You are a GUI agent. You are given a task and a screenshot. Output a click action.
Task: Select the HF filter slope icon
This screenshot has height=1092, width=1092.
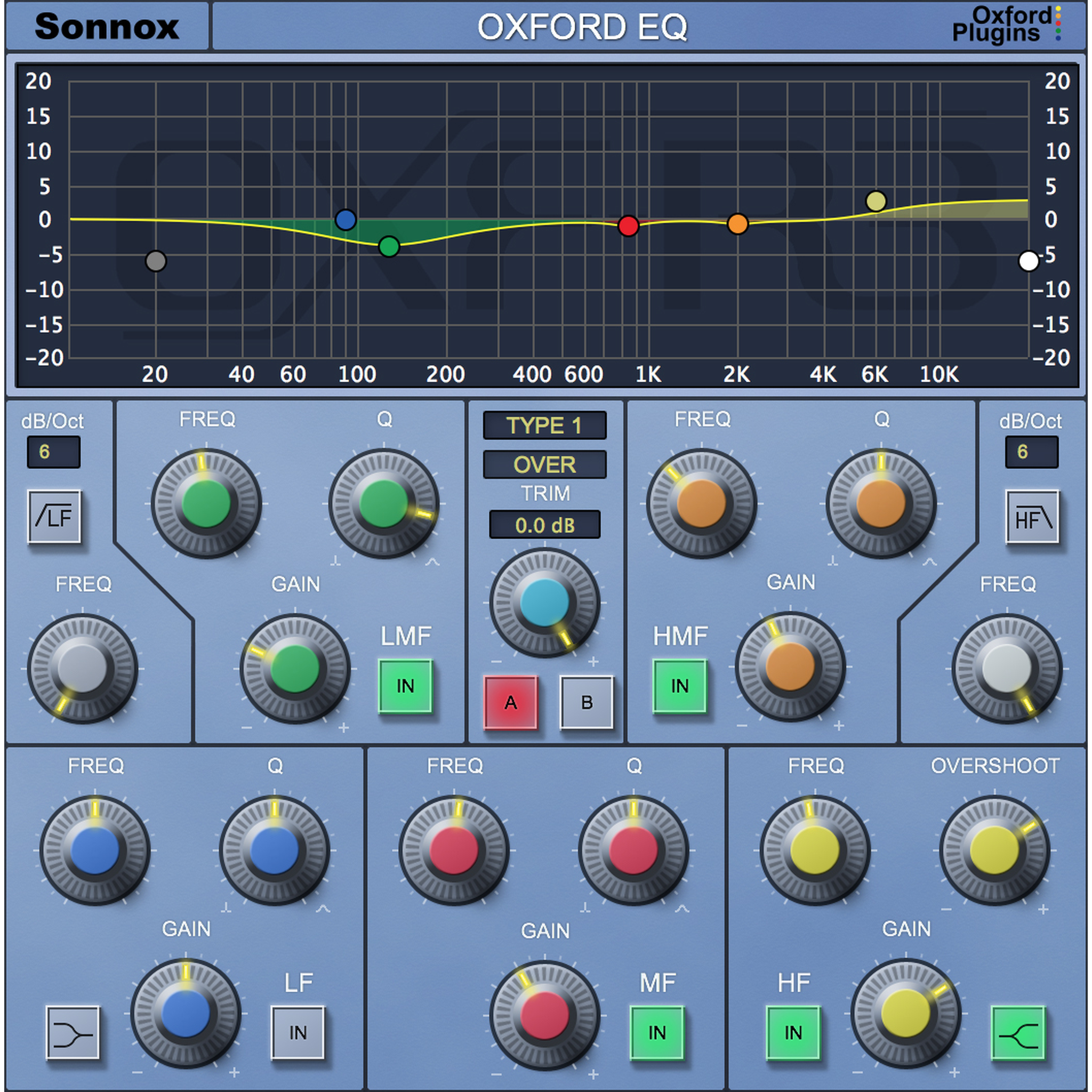1032,516
